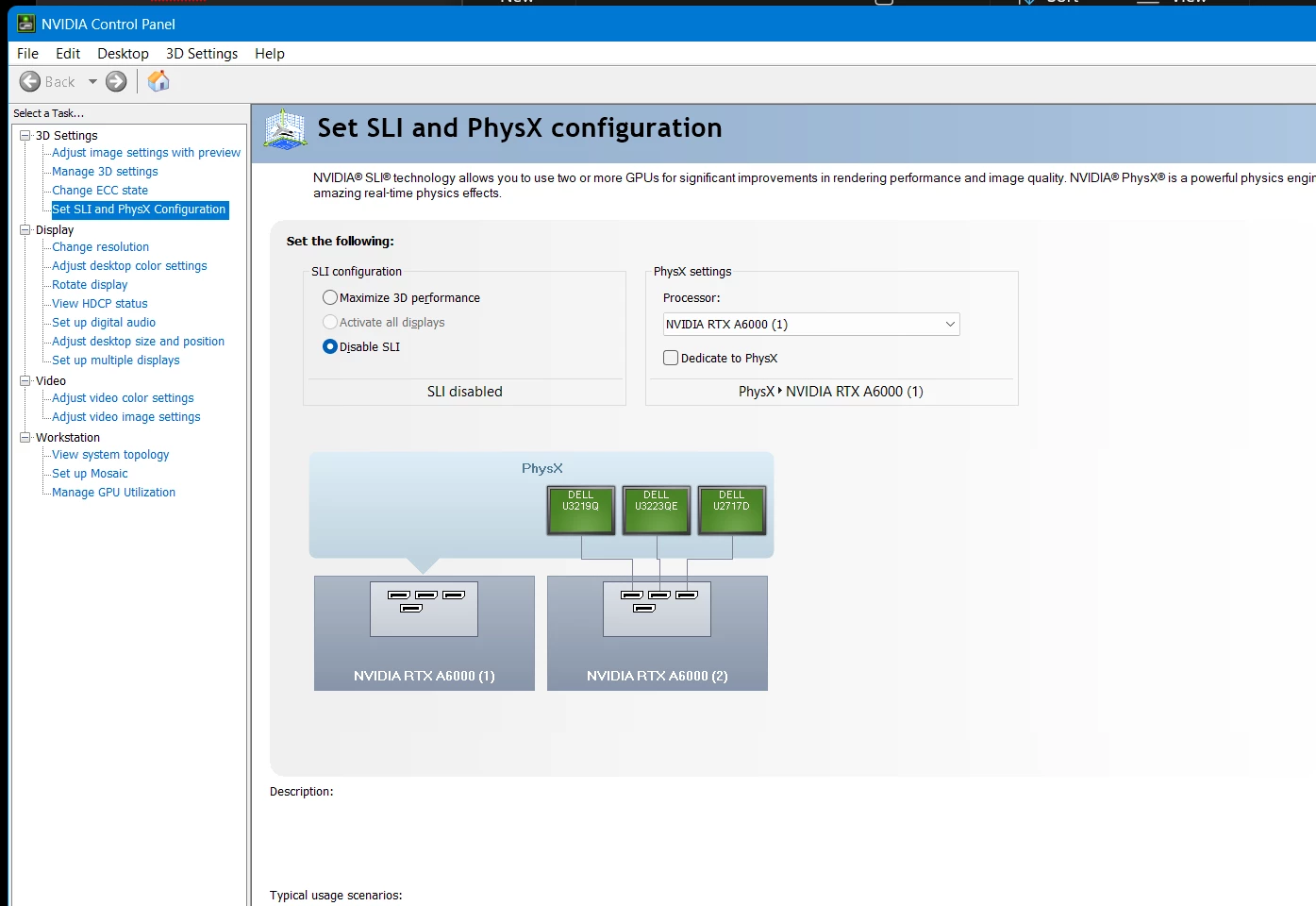This screenshot has width=1316, height=906.
Task: Open Change resolution
Action: (x=100, y=247)
